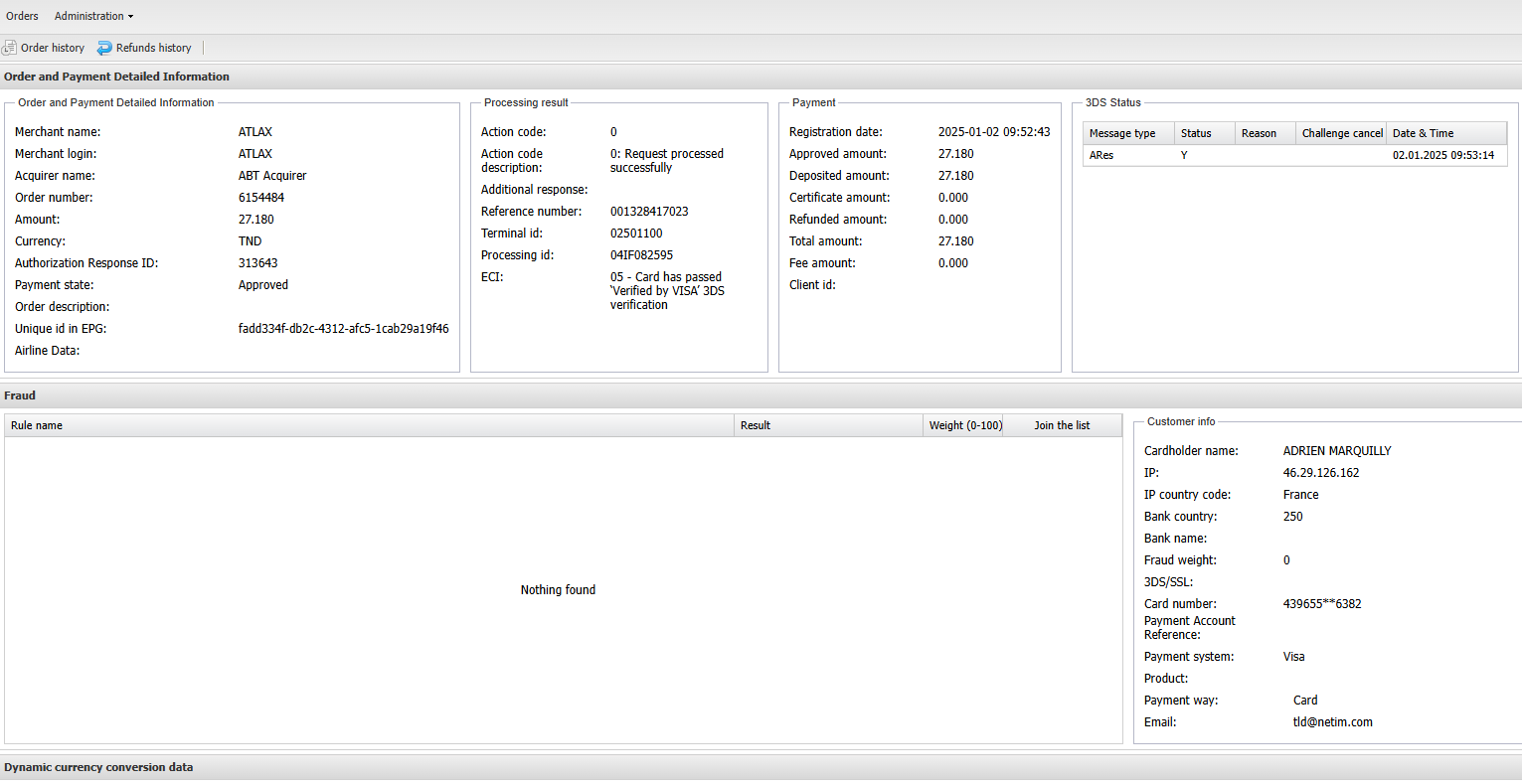
Task: Select the ARes row in 3DS Status
Action: [1101, 155]
